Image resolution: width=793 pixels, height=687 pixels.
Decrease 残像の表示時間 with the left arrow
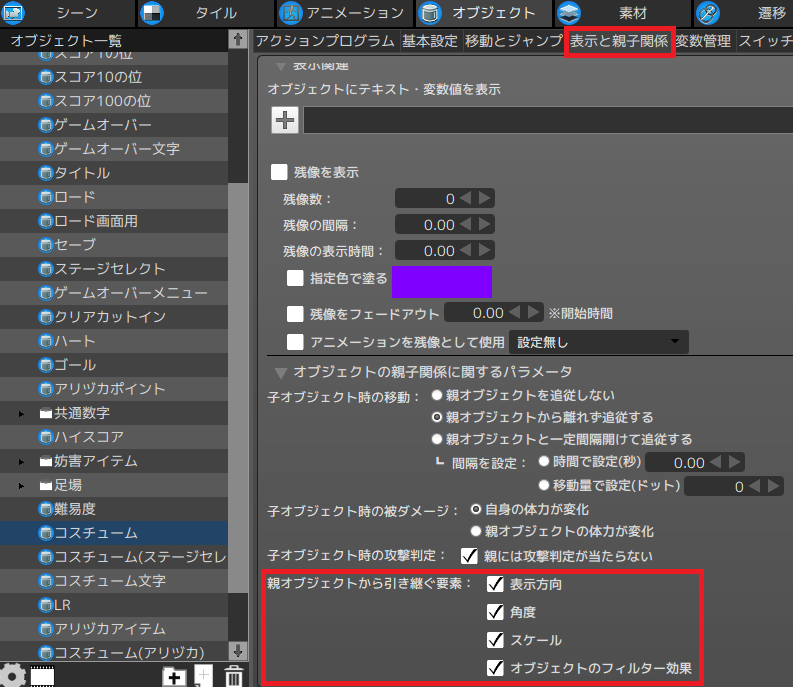tap(465, 250)
